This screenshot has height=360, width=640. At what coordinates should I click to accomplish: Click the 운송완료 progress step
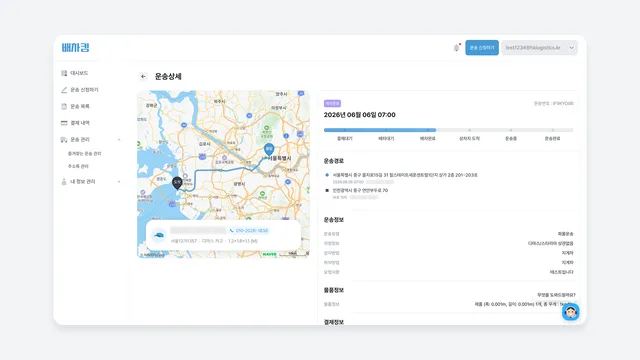[552, 138]
